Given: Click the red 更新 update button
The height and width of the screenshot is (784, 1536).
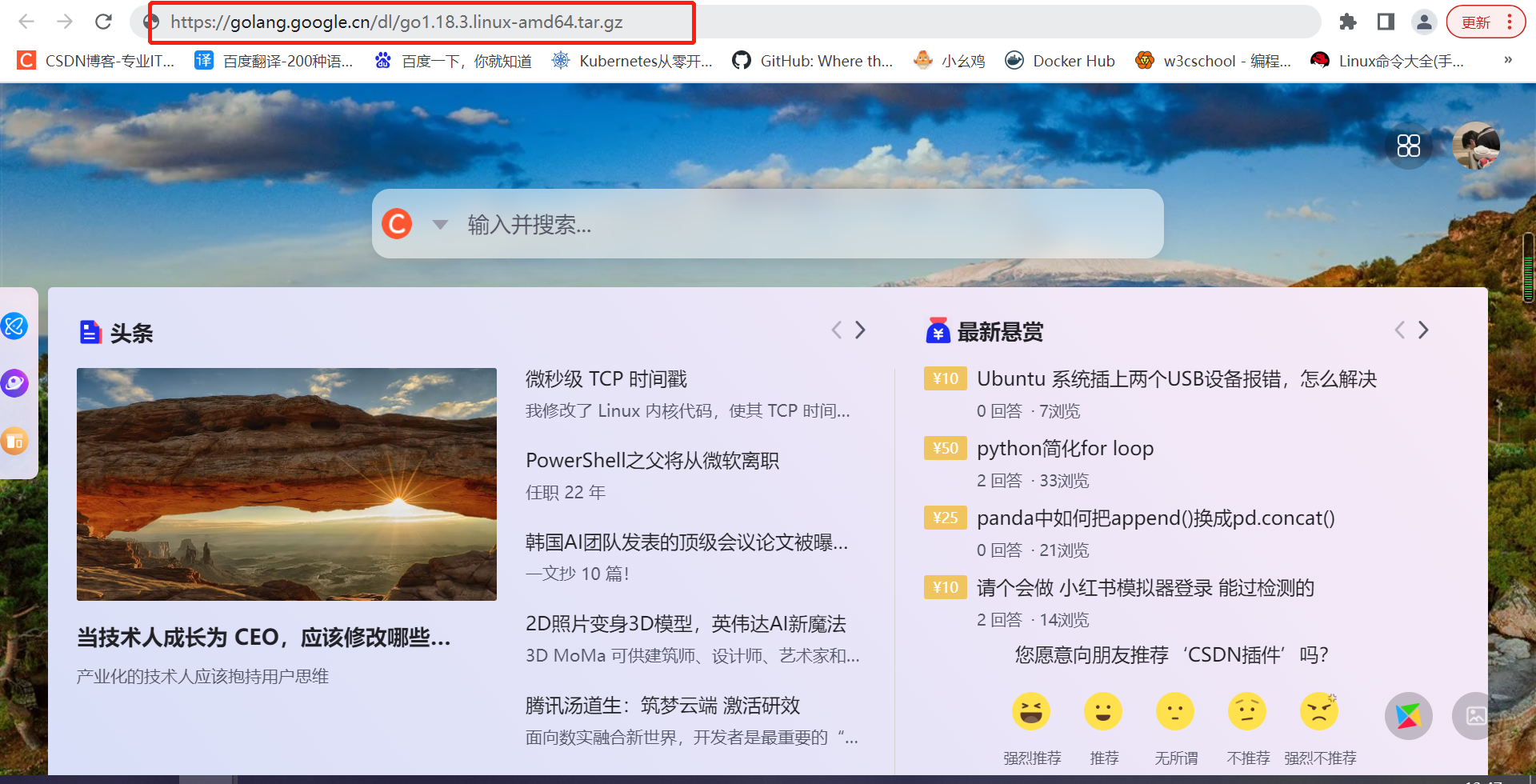Looking at the screenshot, I should tap(1486, 22).
